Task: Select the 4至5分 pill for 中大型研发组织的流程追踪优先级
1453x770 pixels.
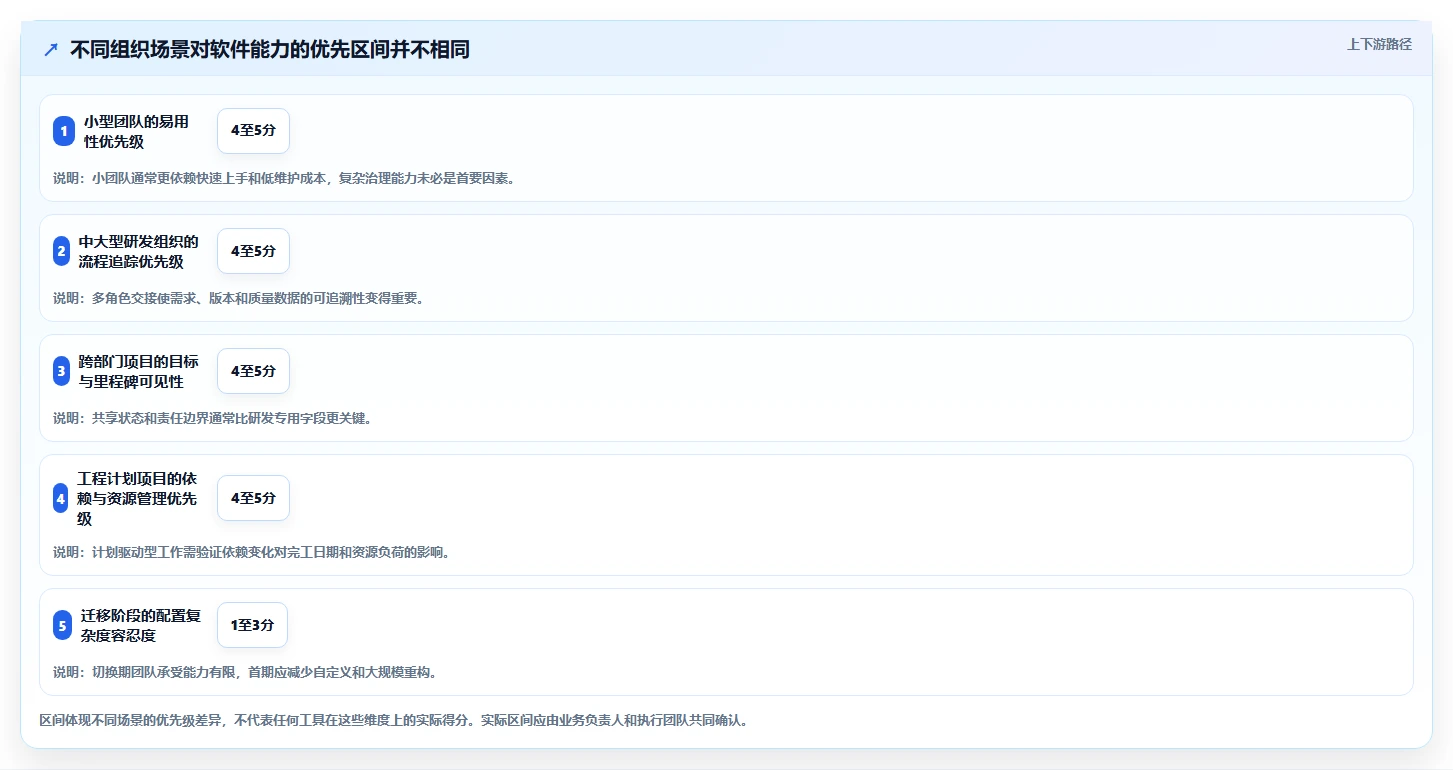Action: 253,251
